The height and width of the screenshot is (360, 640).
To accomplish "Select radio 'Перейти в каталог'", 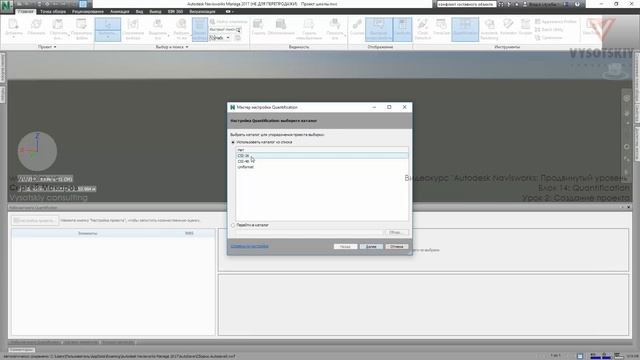I will tap(233, 225).
